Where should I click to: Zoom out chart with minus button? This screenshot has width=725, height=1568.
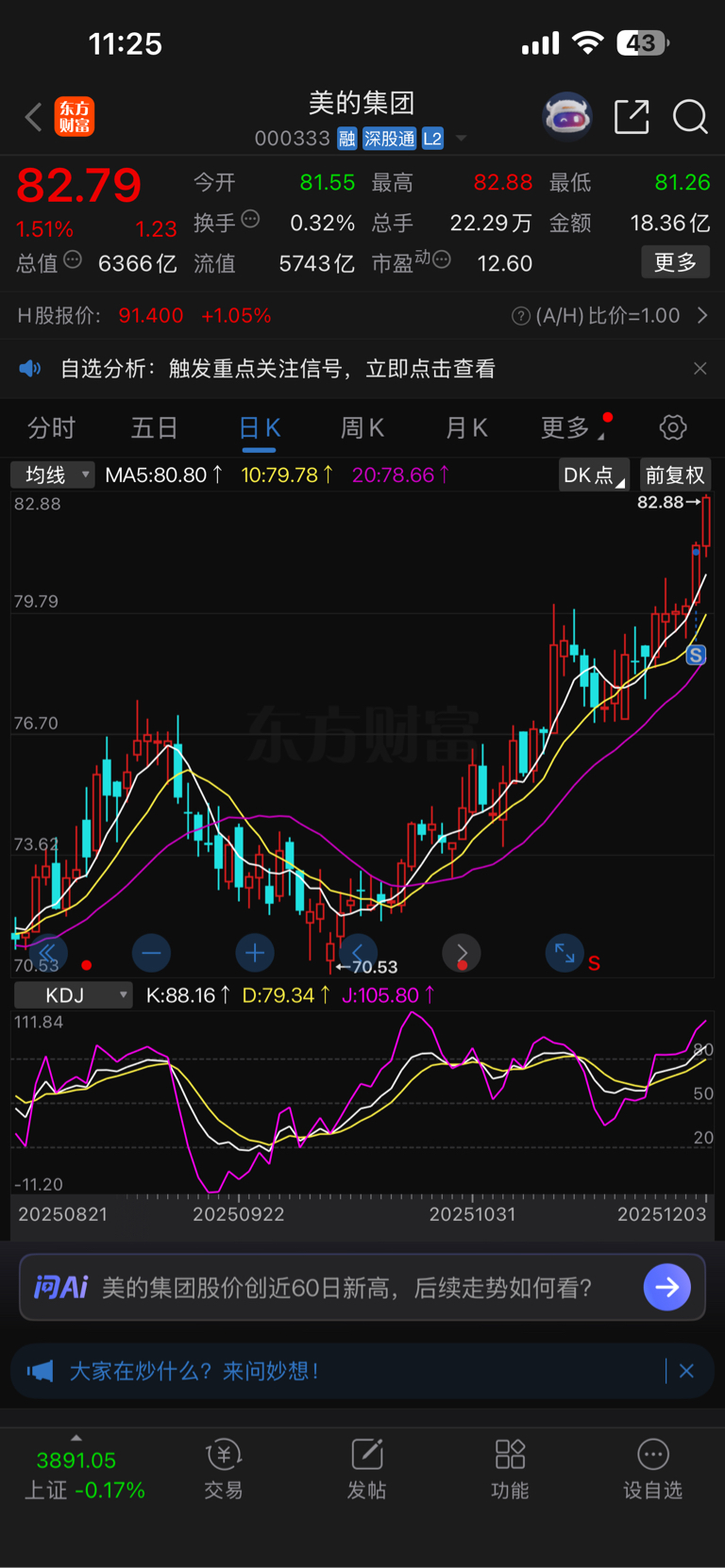coord(151,953)
